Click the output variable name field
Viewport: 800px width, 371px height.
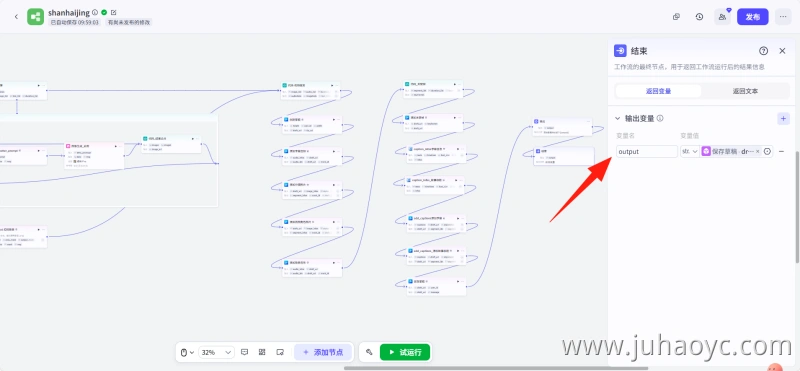(x=646, y=152)
